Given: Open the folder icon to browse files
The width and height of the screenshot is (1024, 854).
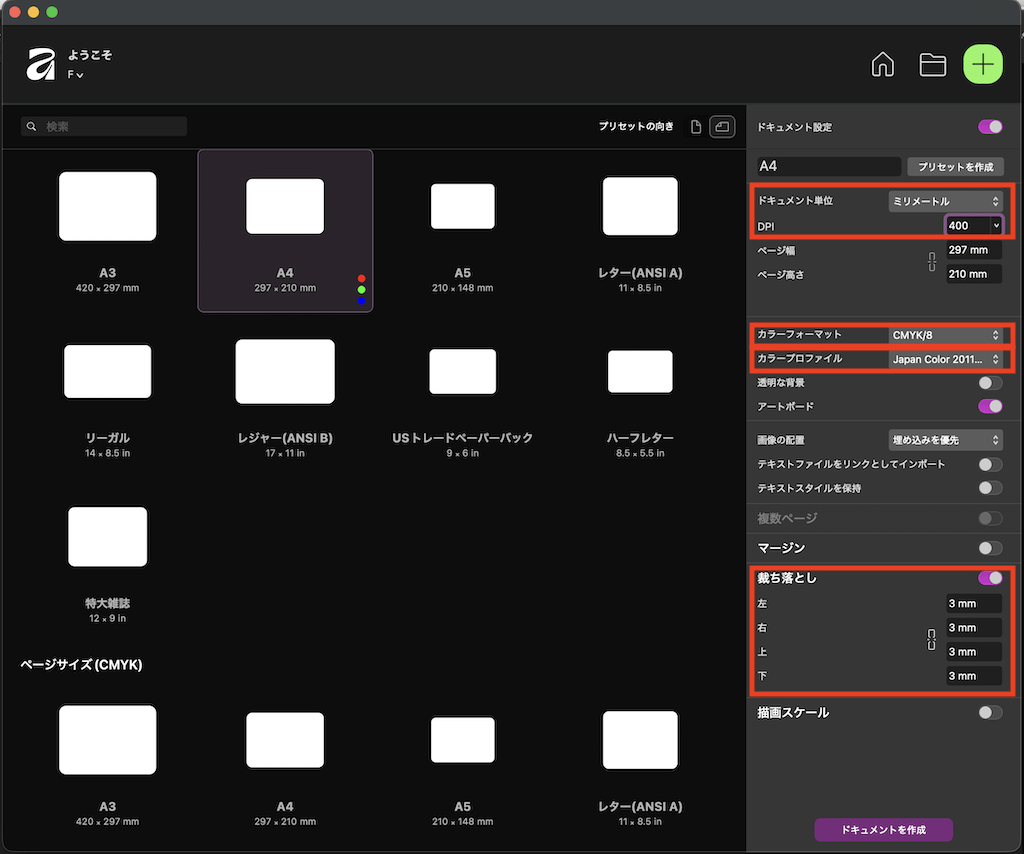Looking at the screenshot, I should click(932, 65).
